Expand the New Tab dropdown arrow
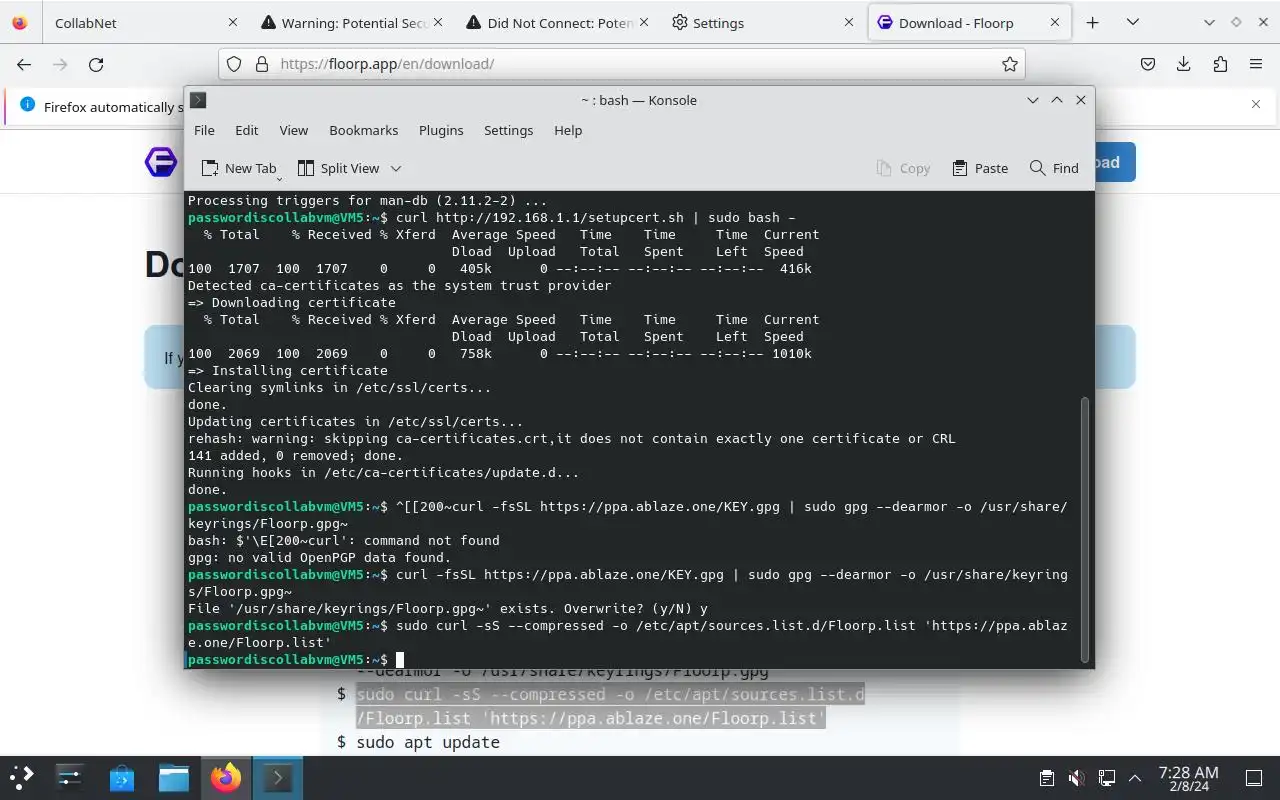The width and height of the screenshot is (1280, 800). (x=279, y=177)
